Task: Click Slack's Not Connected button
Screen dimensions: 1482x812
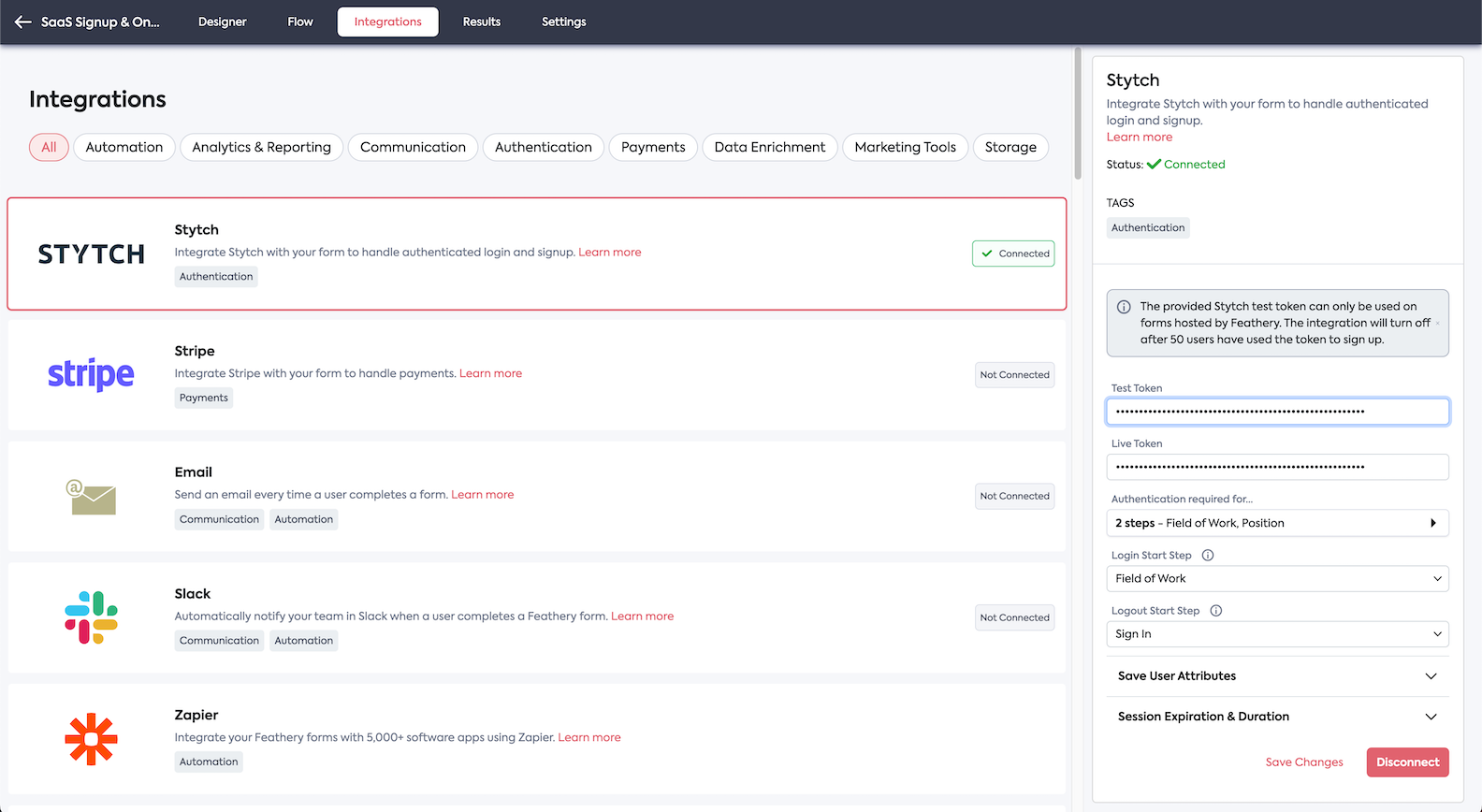Action: pyautogui.click(x=1015, y=617)
